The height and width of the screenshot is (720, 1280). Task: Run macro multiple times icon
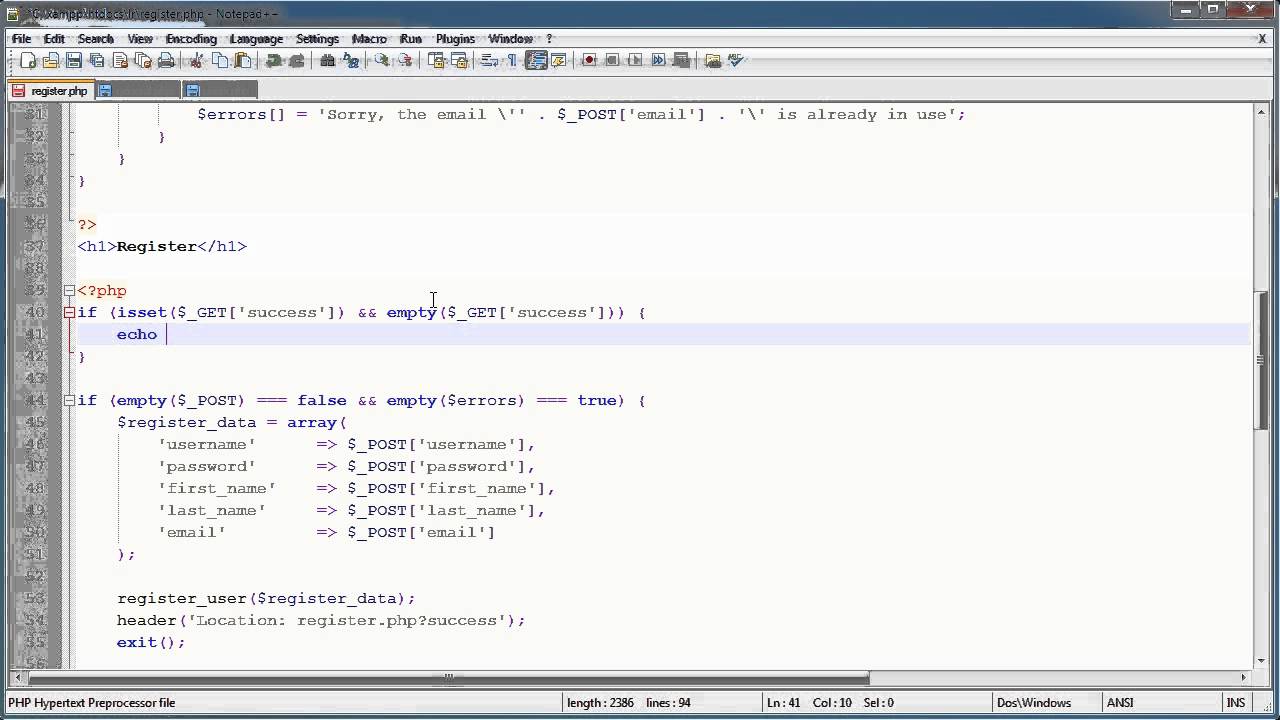(x=658, y=61)
